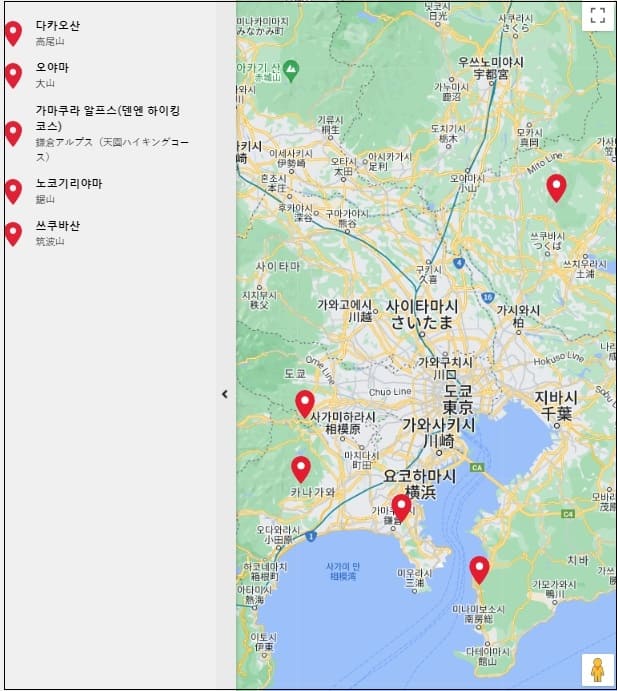Click the 사이타마시 さいたま label on map
Image resolution: width=617 pixels, height=691 pixels.
422,315
